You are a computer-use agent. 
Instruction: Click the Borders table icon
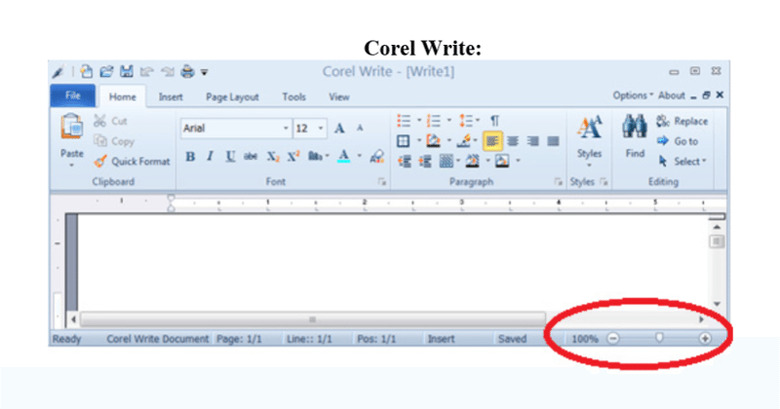pos(403,141)
